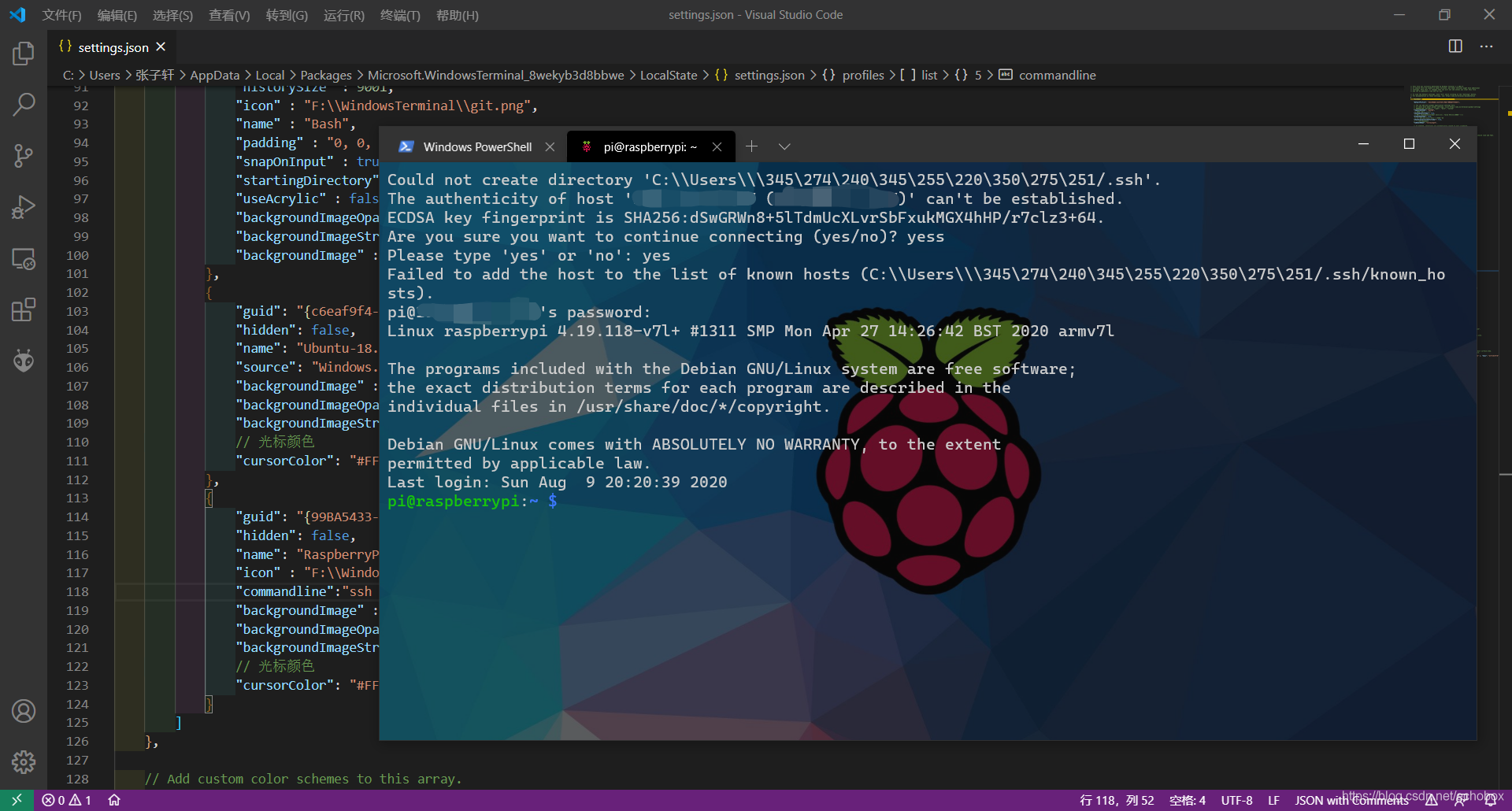Open the editor More Actions ellipsis
This screenshot has height=811, width=1512.
[1486, 46]
